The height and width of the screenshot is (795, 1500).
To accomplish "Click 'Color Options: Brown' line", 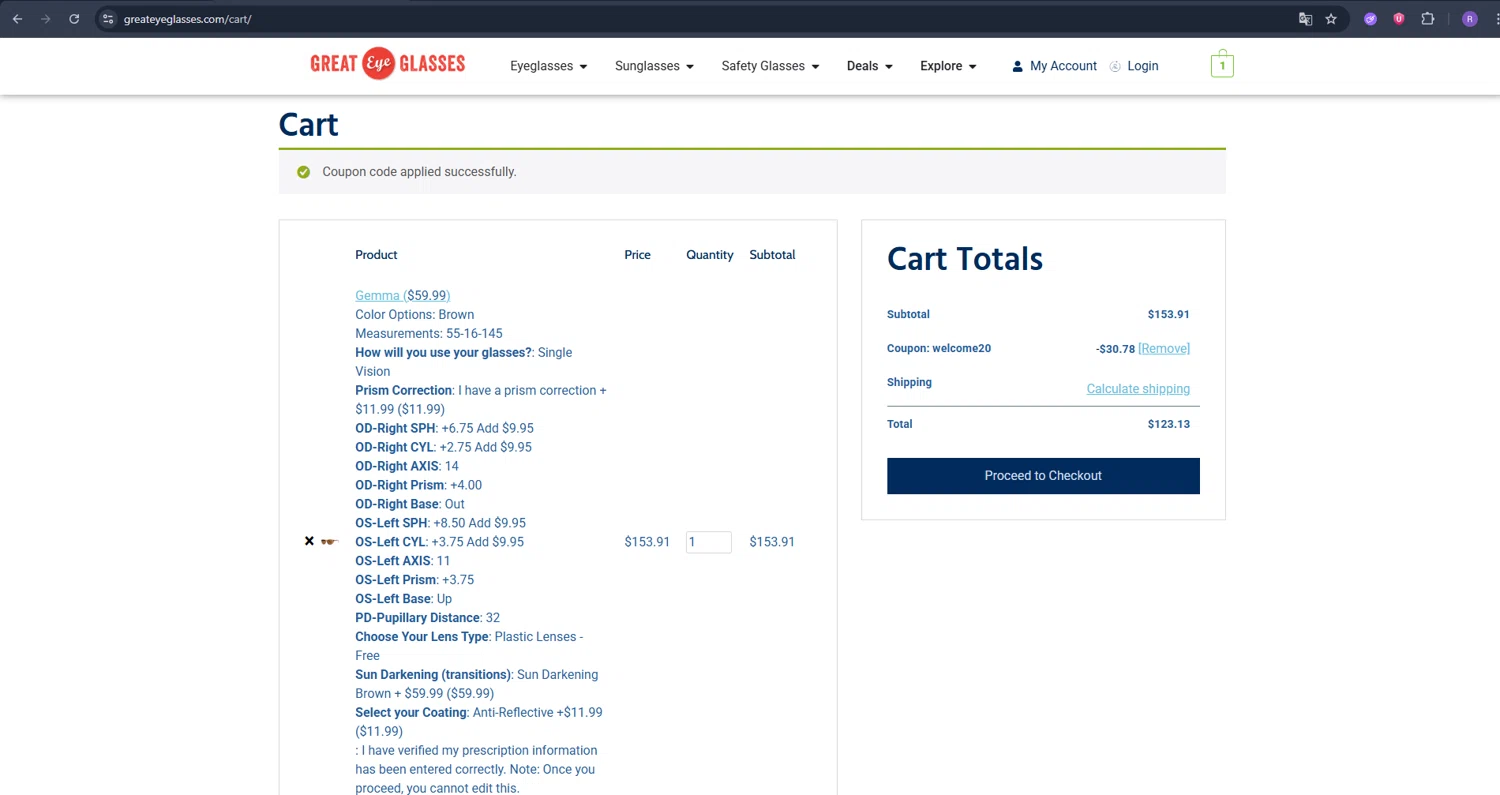I will click(x=415, y=314).
